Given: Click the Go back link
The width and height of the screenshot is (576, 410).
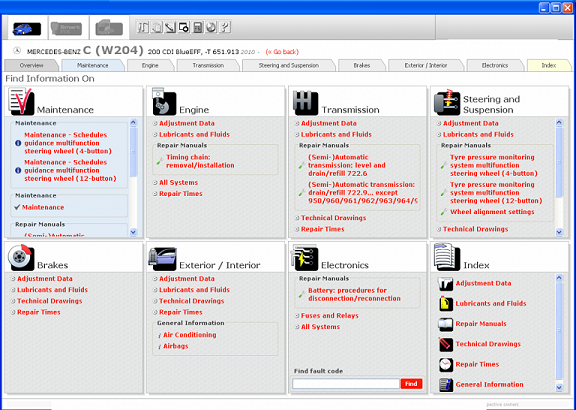Looking at the screenshot, I should [282, 52].
